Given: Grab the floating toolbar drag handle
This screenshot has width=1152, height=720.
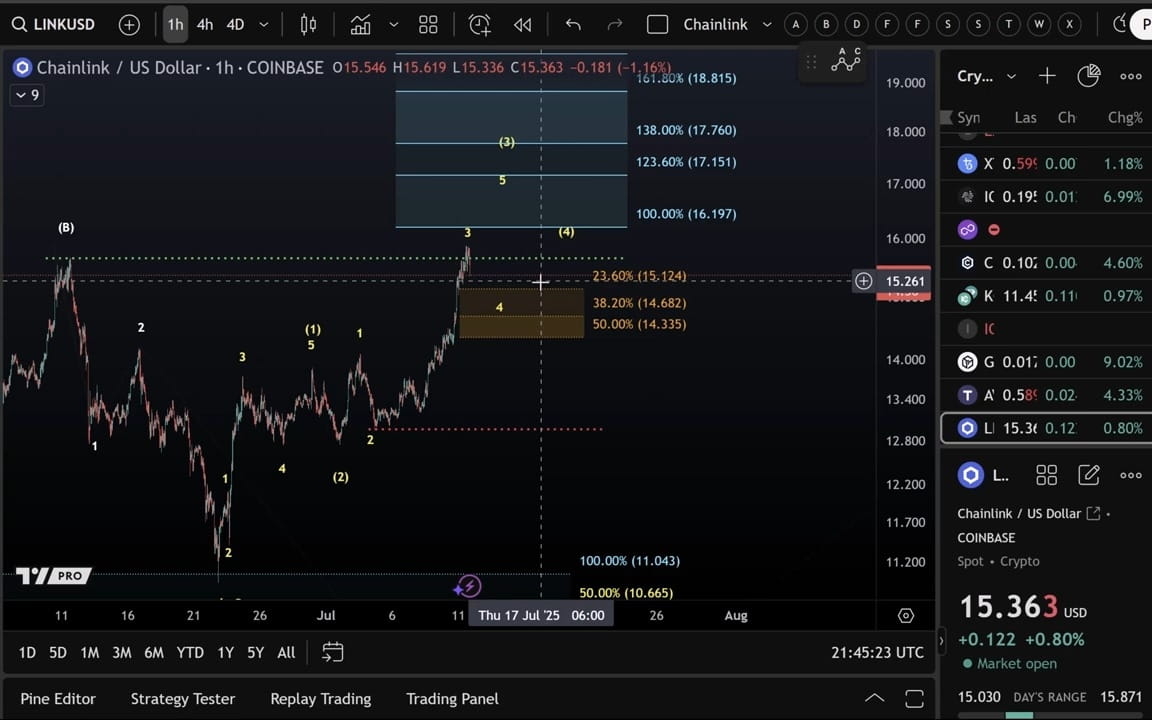Looking at the screenshot, I should tap(811, 62).
